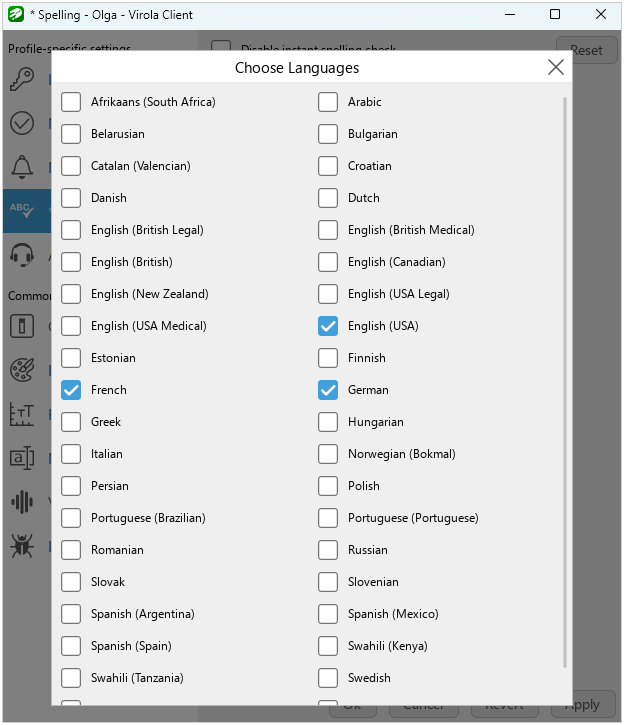
Task: Click the Hungarian label
Action: tap(375, 422)
